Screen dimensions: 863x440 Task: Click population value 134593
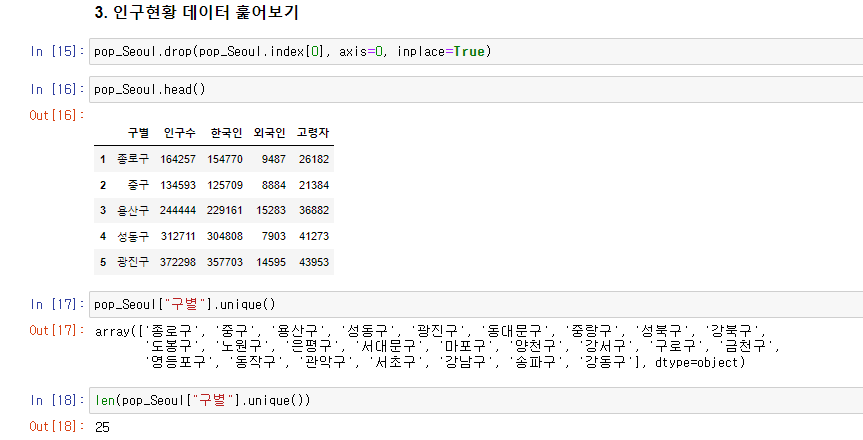(178, 185)
